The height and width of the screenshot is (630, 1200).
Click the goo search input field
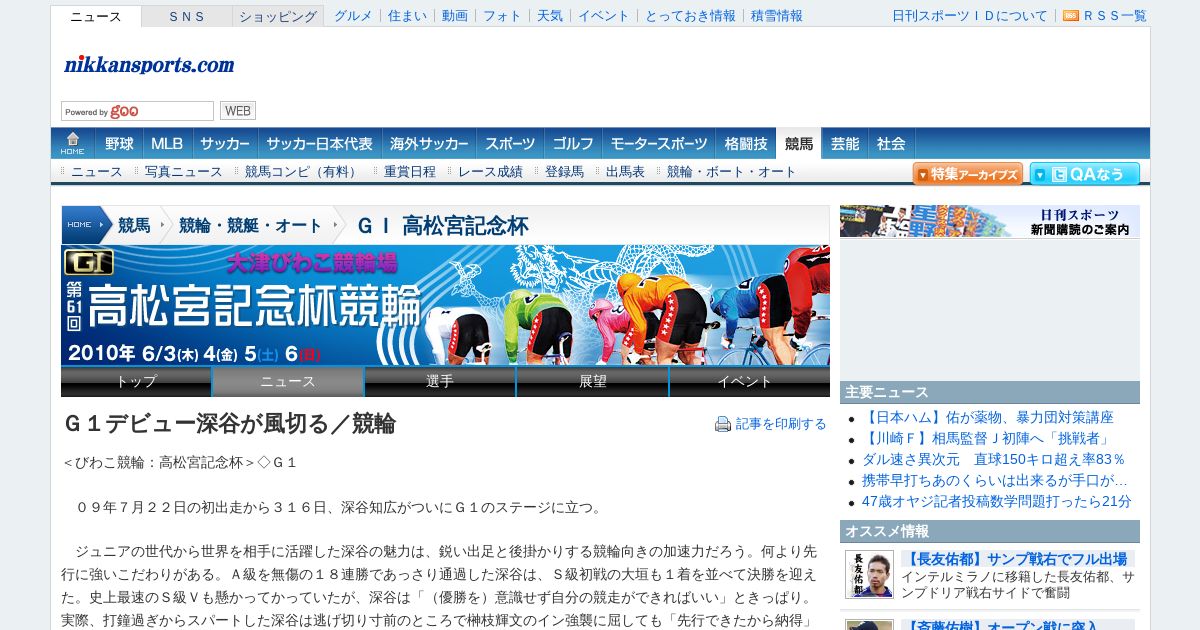pyautogui.click(x=137, y=111)
